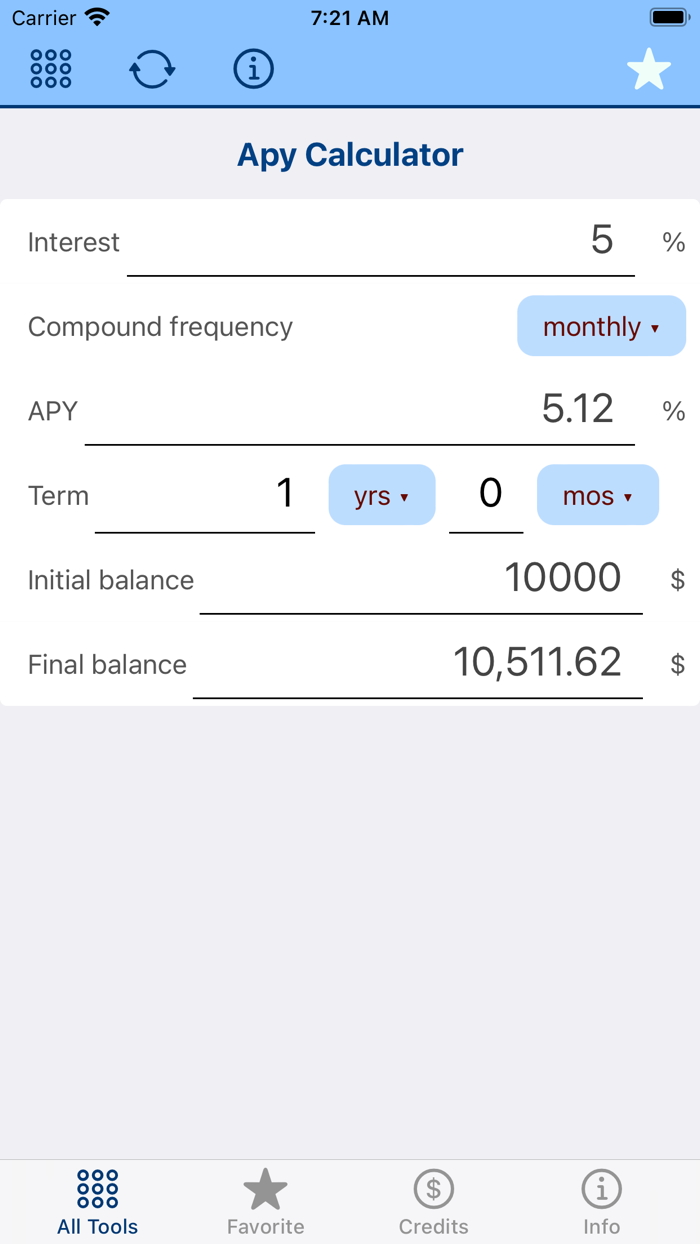This screenshot has width=700, height=1244.
Task: Tap the refresh icon to reset the calculator
Action: click(151, 68)
